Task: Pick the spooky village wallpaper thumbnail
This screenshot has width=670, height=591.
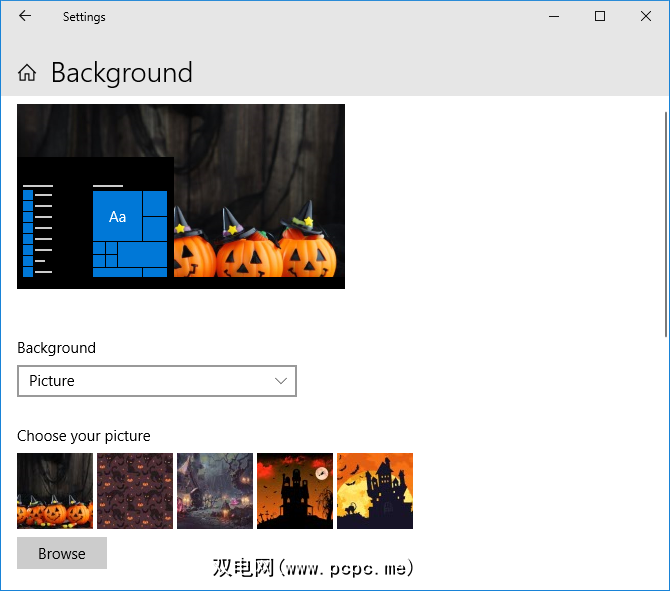Action: click(x=215, y=491)
